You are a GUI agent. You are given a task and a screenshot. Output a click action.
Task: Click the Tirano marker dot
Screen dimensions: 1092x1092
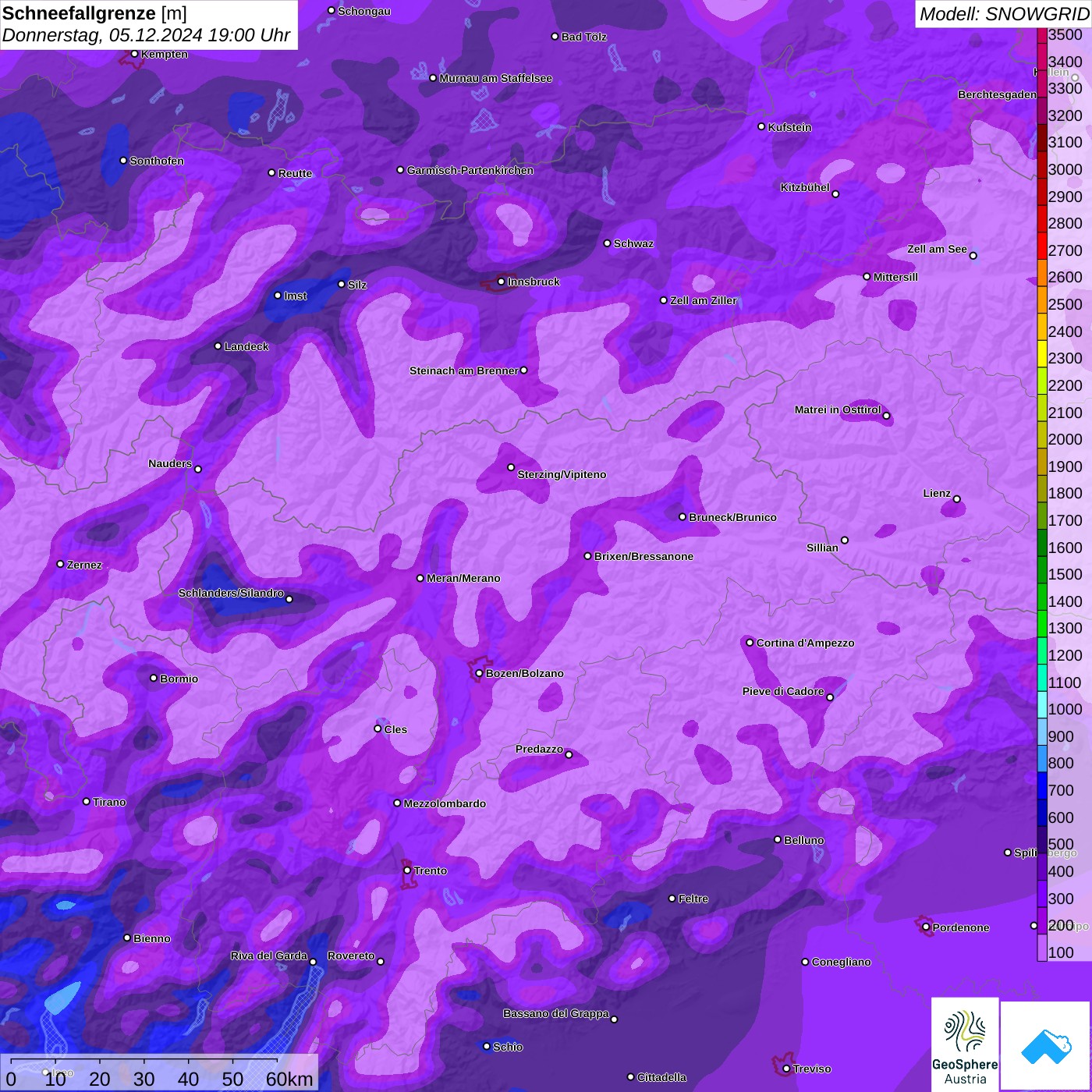pyautogui.click(x=87, y=802)
